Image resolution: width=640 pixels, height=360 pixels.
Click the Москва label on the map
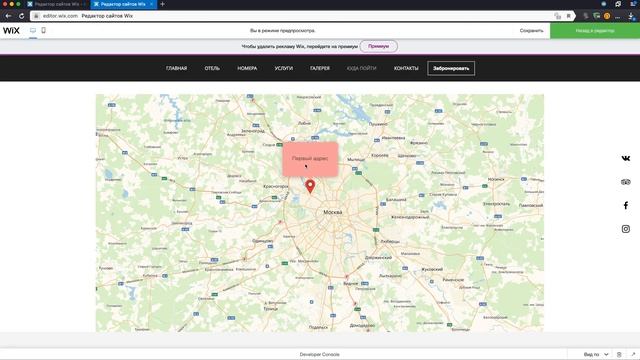pos(333,212)
